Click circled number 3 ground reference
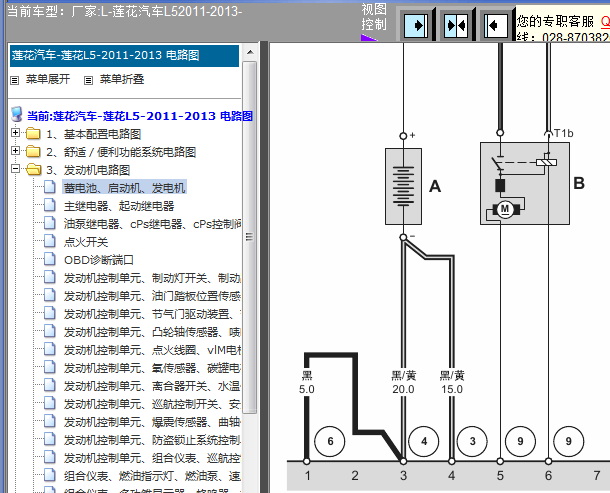Screen dimensions: 610x493 tap(472, 441)
